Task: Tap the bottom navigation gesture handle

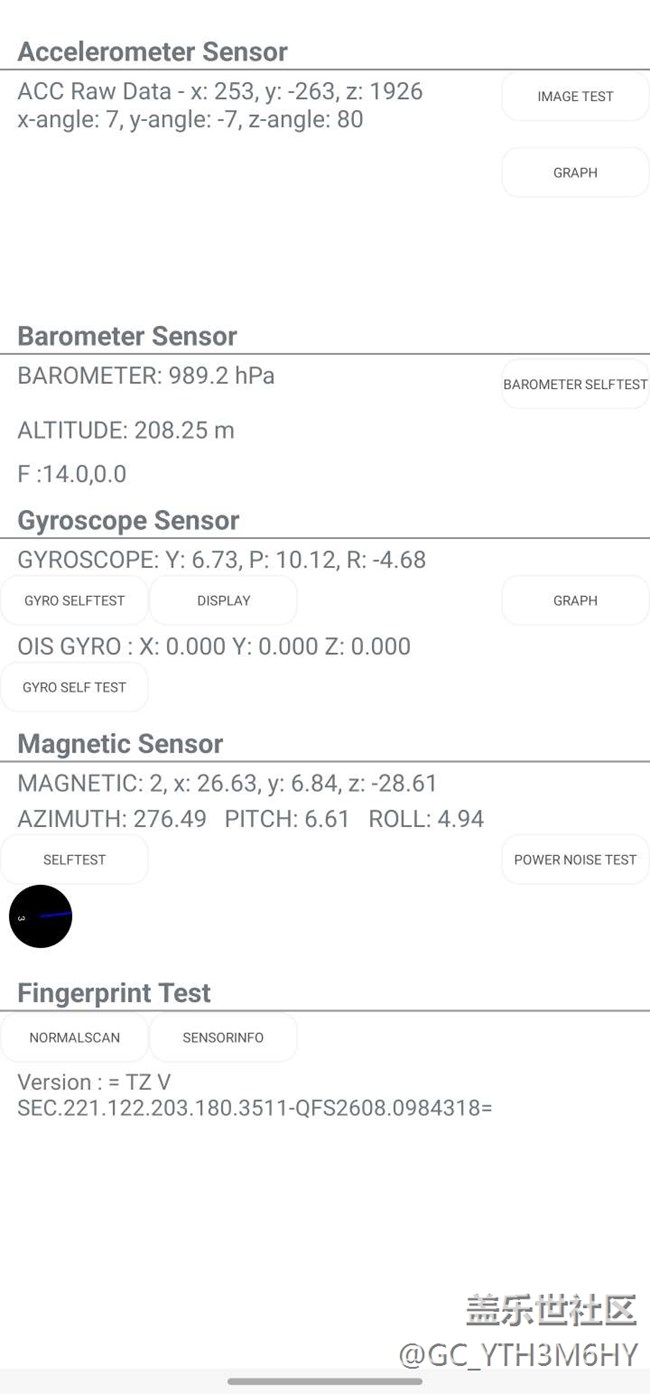Action: (325, 1381)
